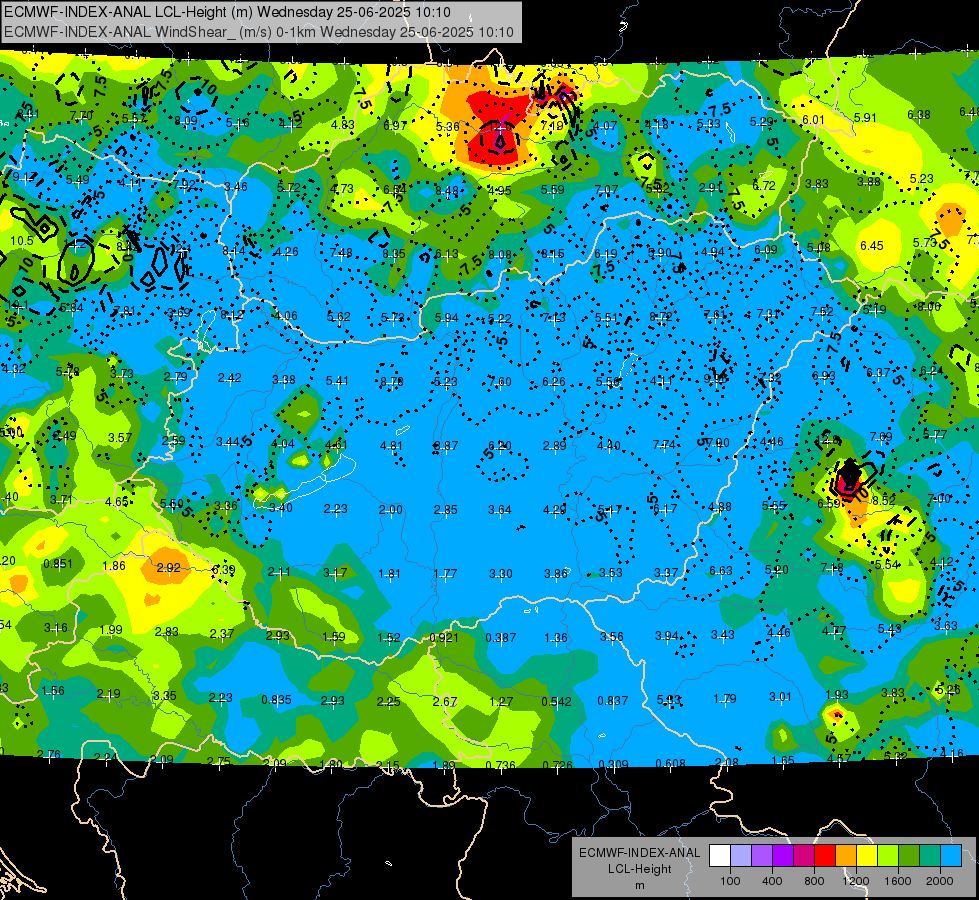The image size is (979, 900).
Task: Pick the orange legend color swatch
Action: pyautogui.click(x=847, y=856)
